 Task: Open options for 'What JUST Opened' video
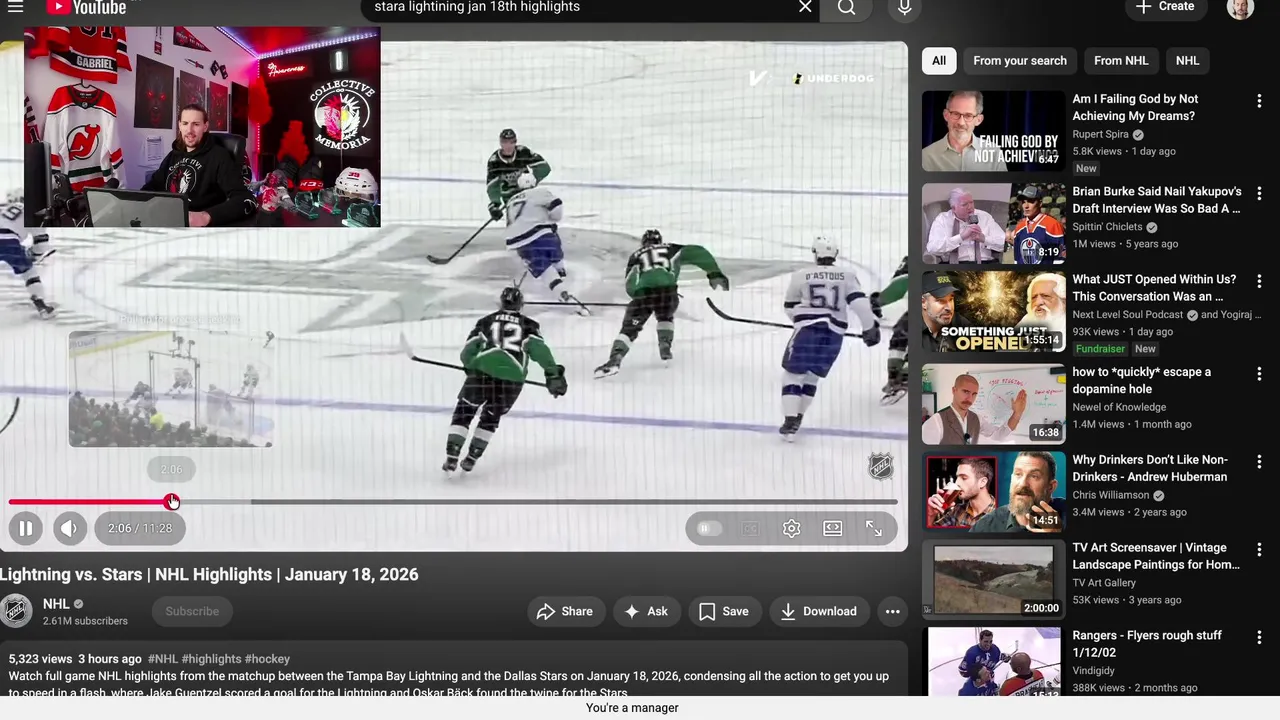point(1259,281)
